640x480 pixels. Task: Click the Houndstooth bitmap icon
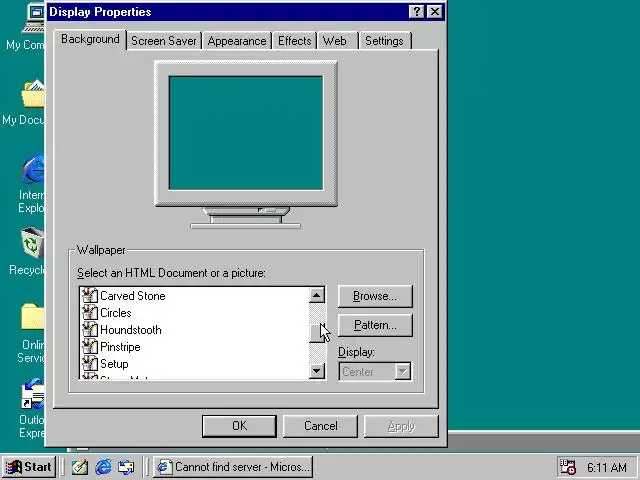tap(90, 330)
